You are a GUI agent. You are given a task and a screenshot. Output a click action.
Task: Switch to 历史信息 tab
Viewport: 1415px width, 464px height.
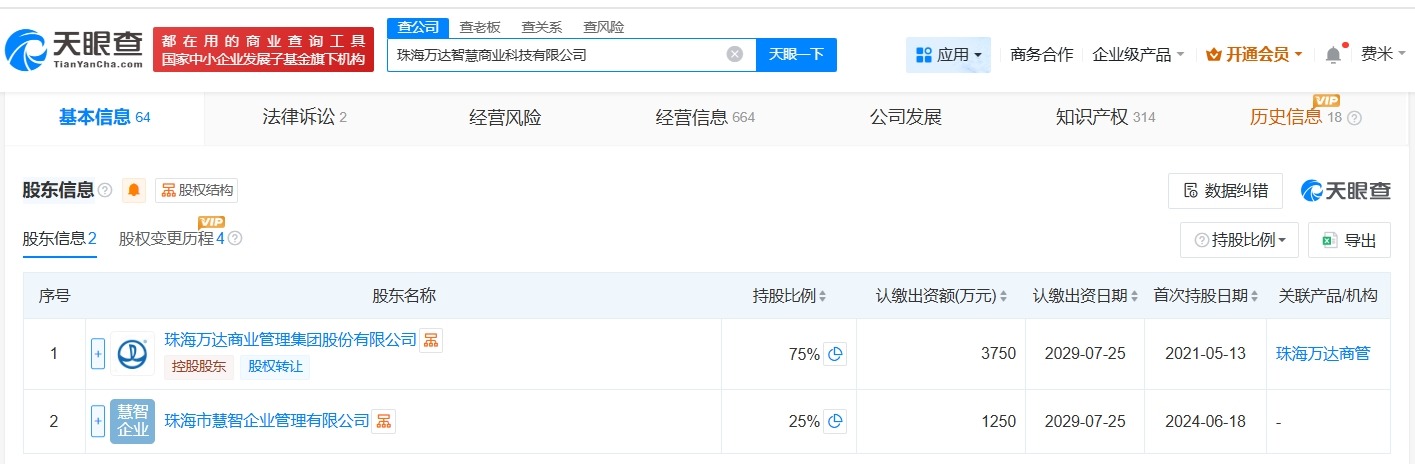click(1295, 118)
